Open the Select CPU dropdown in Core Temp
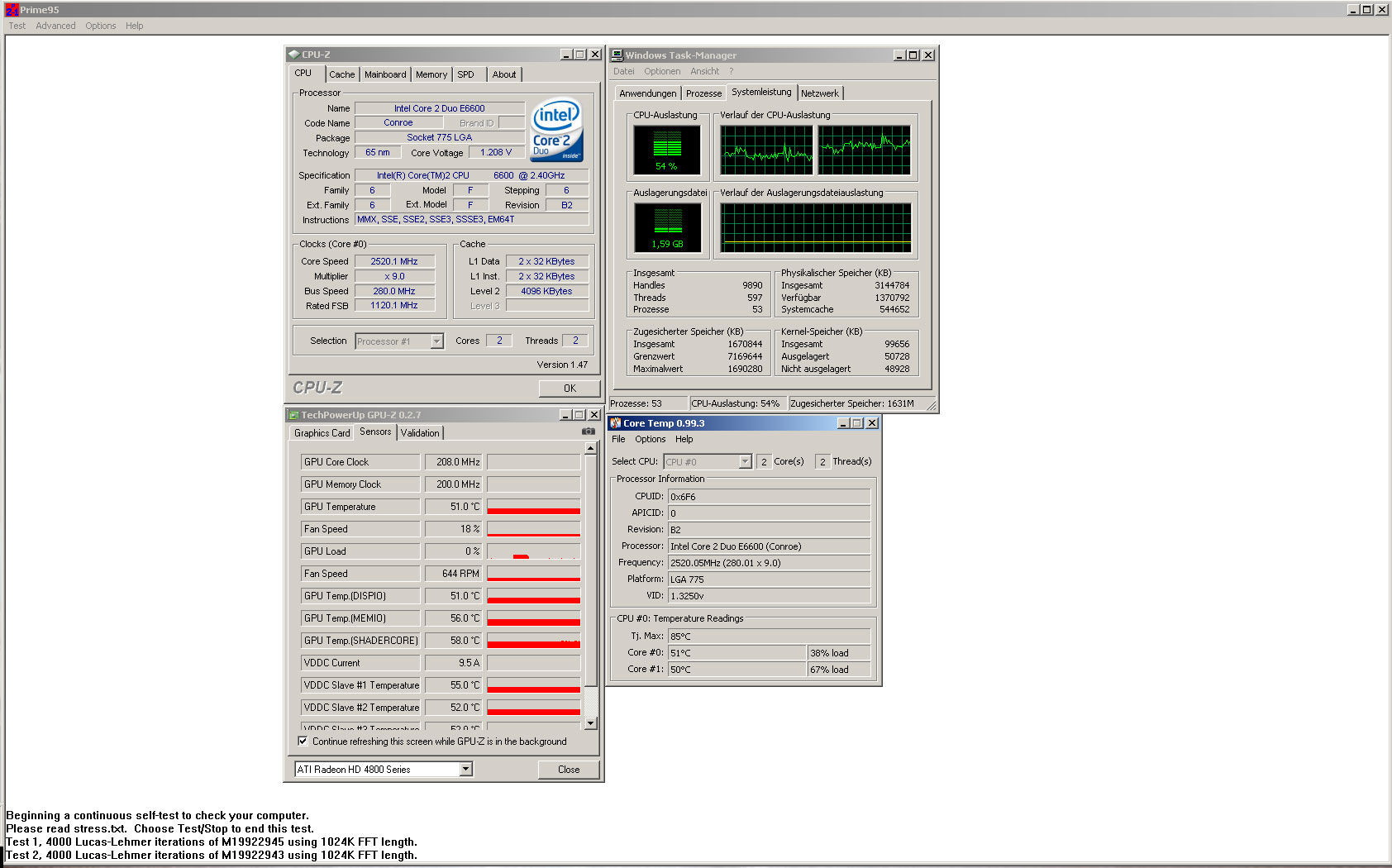The height and width of the screenshot is (868, 1392). point(745,462)
